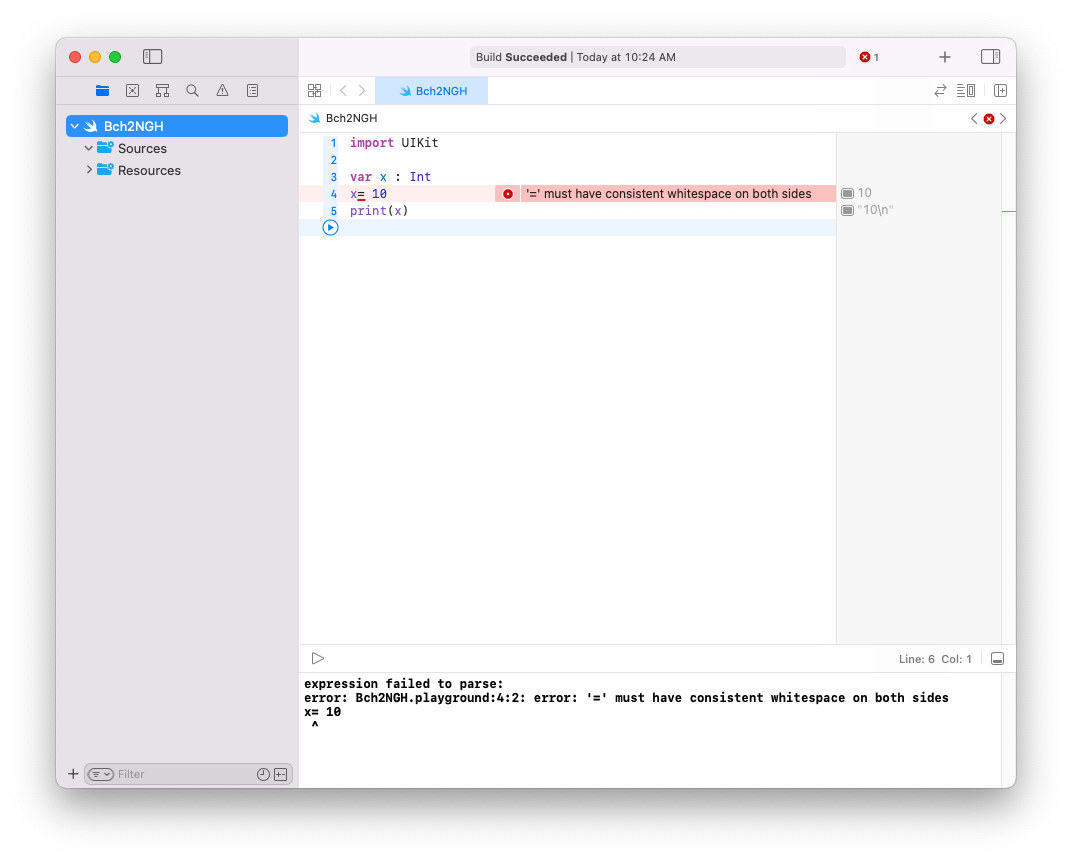Toggle recent files filter clock

263,774
